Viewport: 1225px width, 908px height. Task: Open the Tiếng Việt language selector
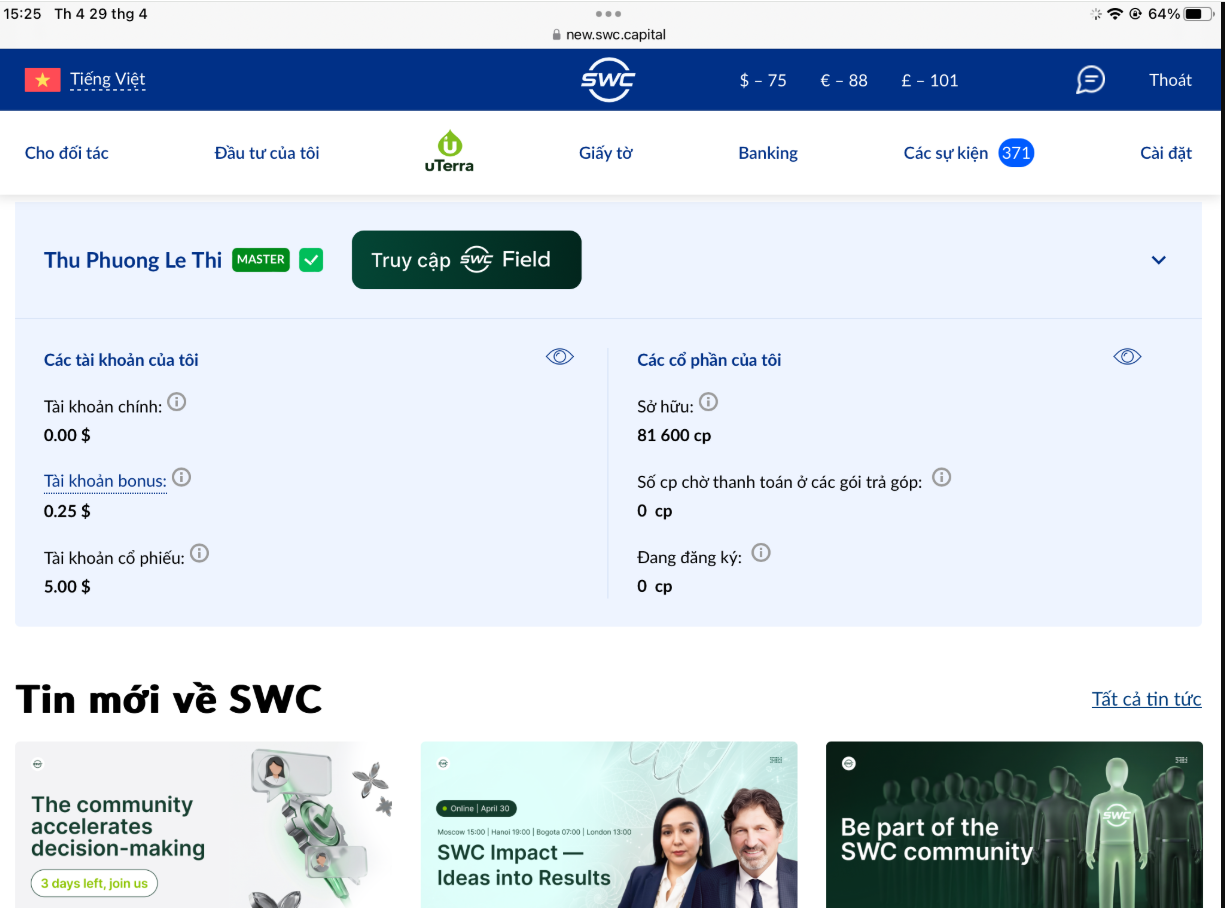[x=108, y=80]
